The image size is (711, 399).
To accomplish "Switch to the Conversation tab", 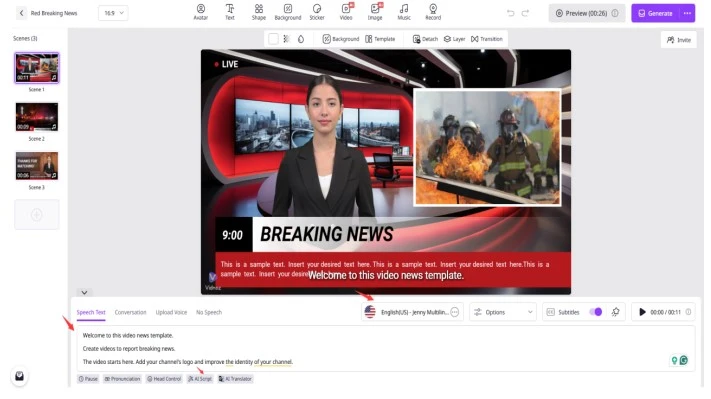I will point(130,312).
